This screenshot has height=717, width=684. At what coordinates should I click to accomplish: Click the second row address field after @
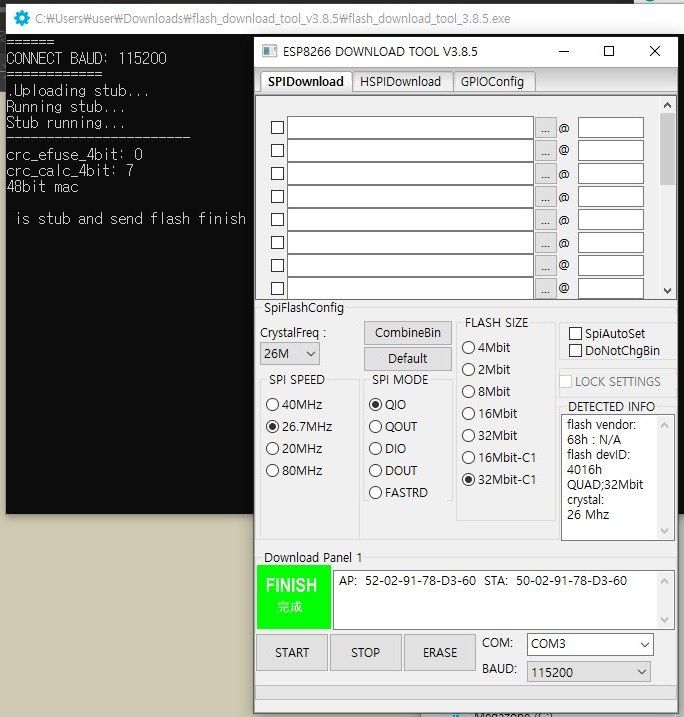(x=610, y=150)
